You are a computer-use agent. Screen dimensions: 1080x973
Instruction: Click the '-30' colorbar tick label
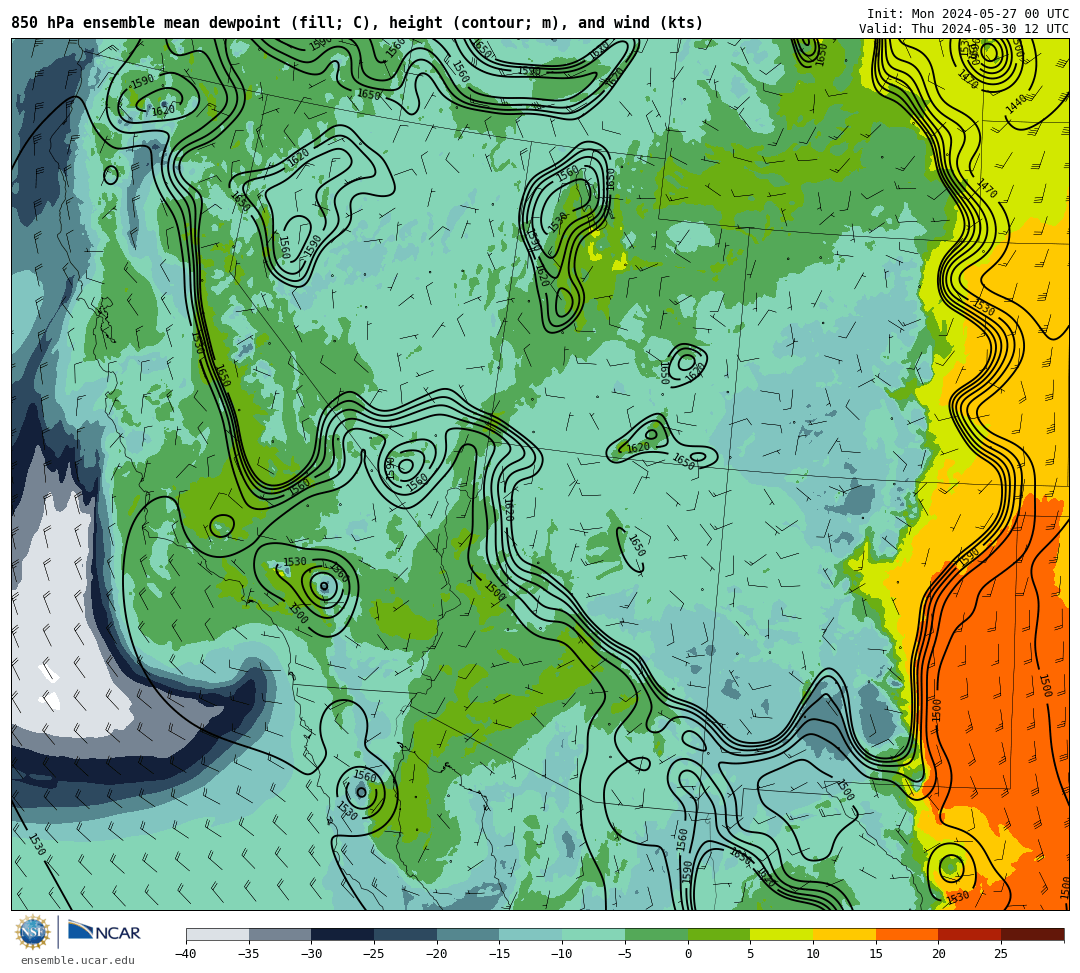(311, 954)
